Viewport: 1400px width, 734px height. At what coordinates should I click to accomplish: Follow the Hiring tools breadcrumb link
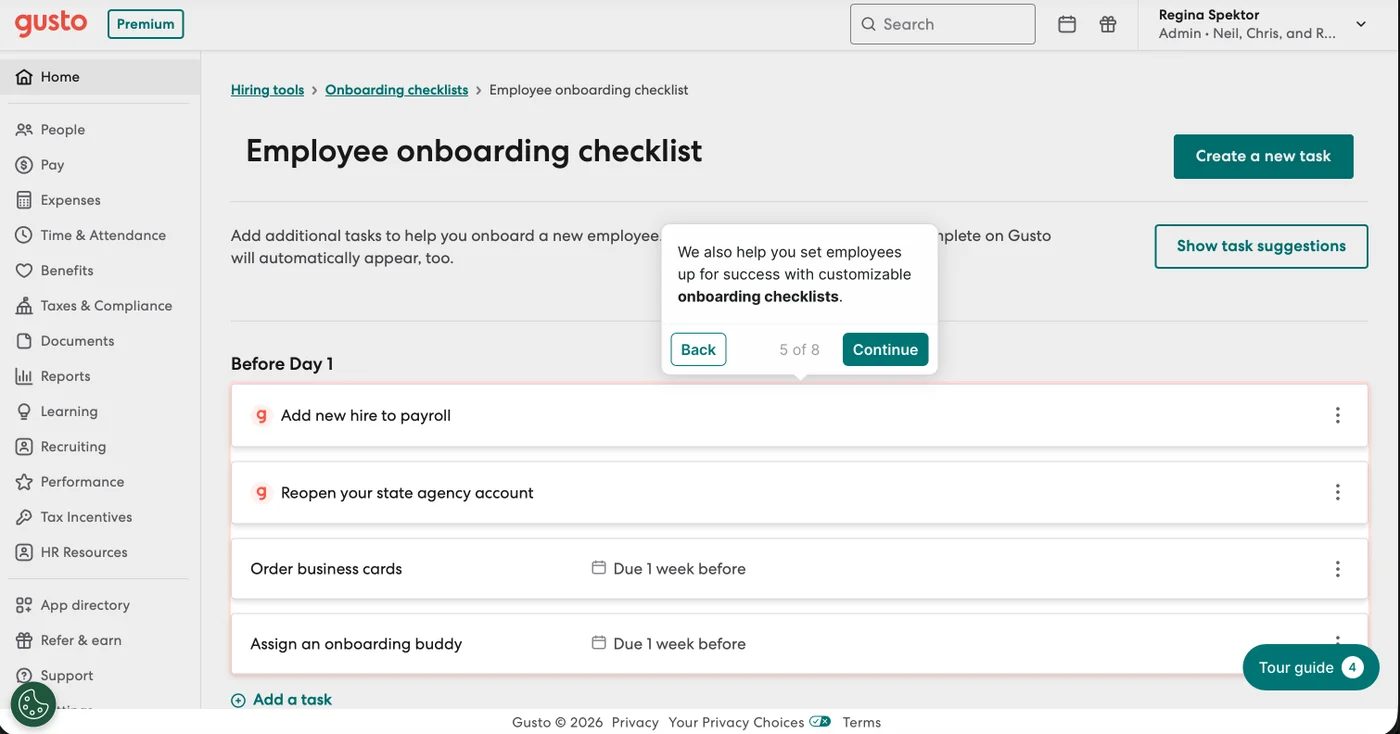tap(267, 90)
